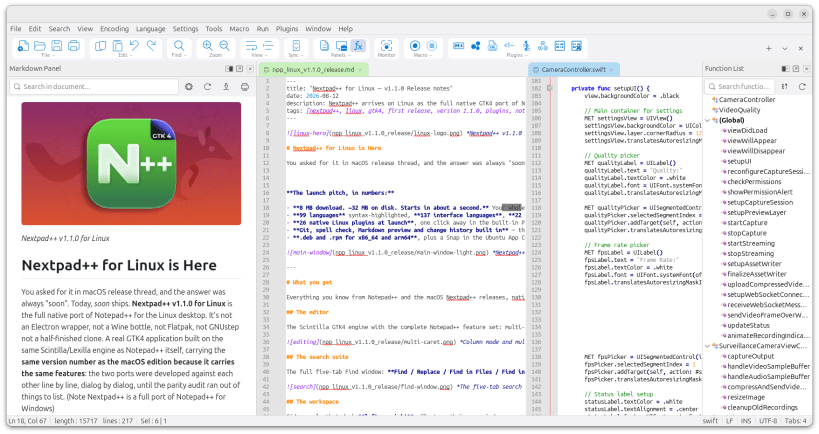Image resolution: width=819 pixels, height=434 pixels.
Task: Switch to CameraController.swift tab
Action: [x=574, y=69]
